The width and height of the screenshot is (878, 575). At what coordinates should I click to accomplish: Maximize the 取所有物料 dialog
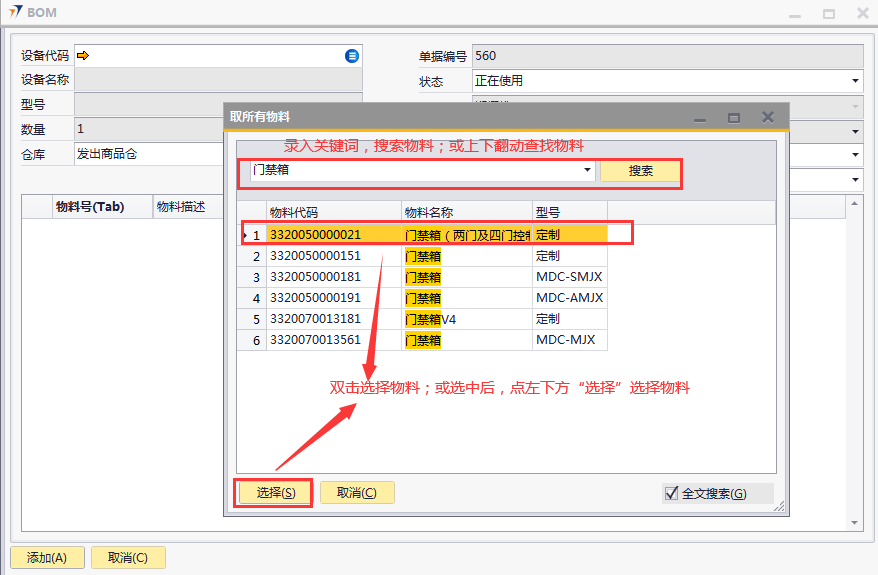point(734,117)
